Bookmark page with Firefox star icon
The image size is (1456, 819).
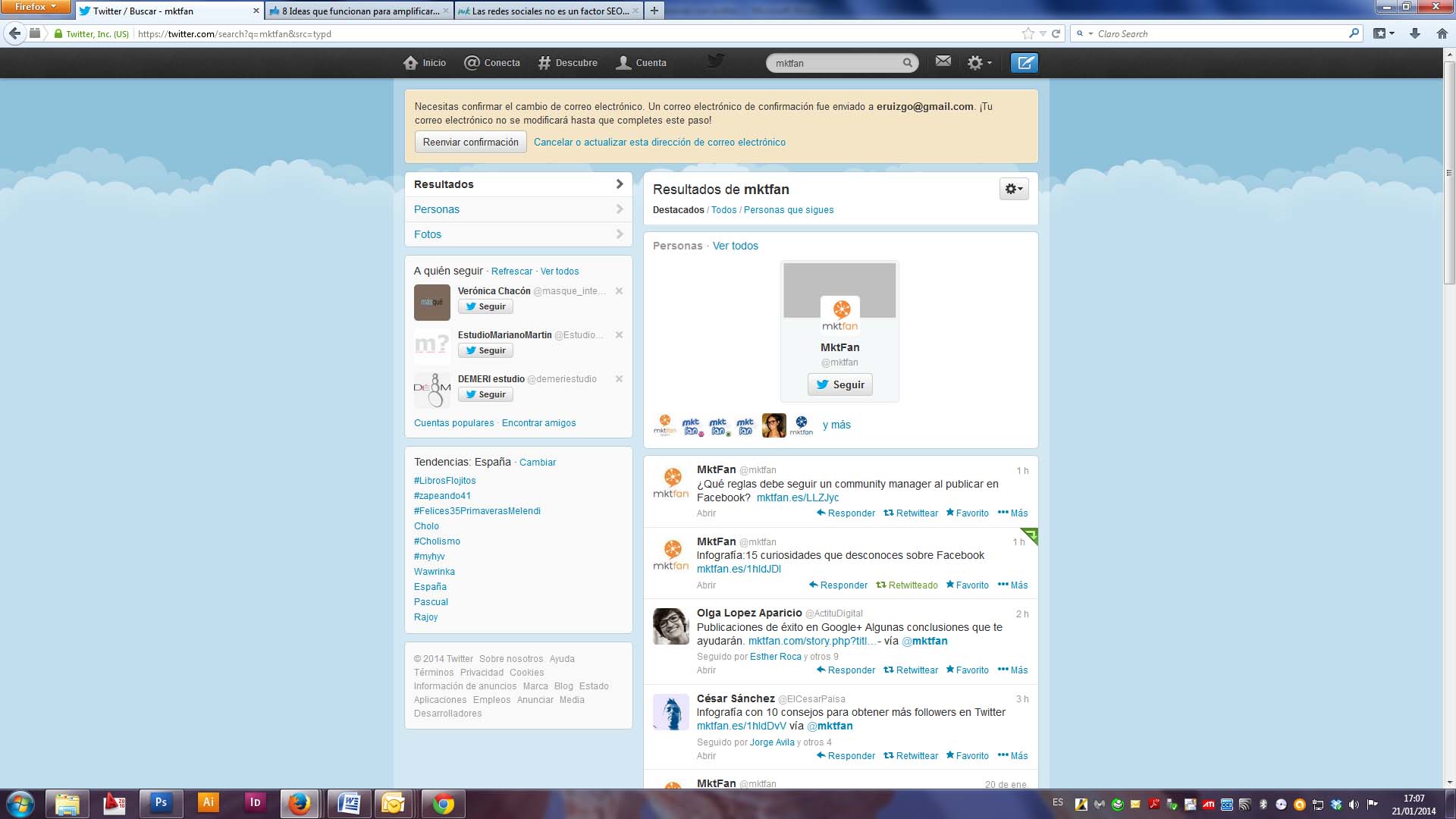coord(1028,33)
